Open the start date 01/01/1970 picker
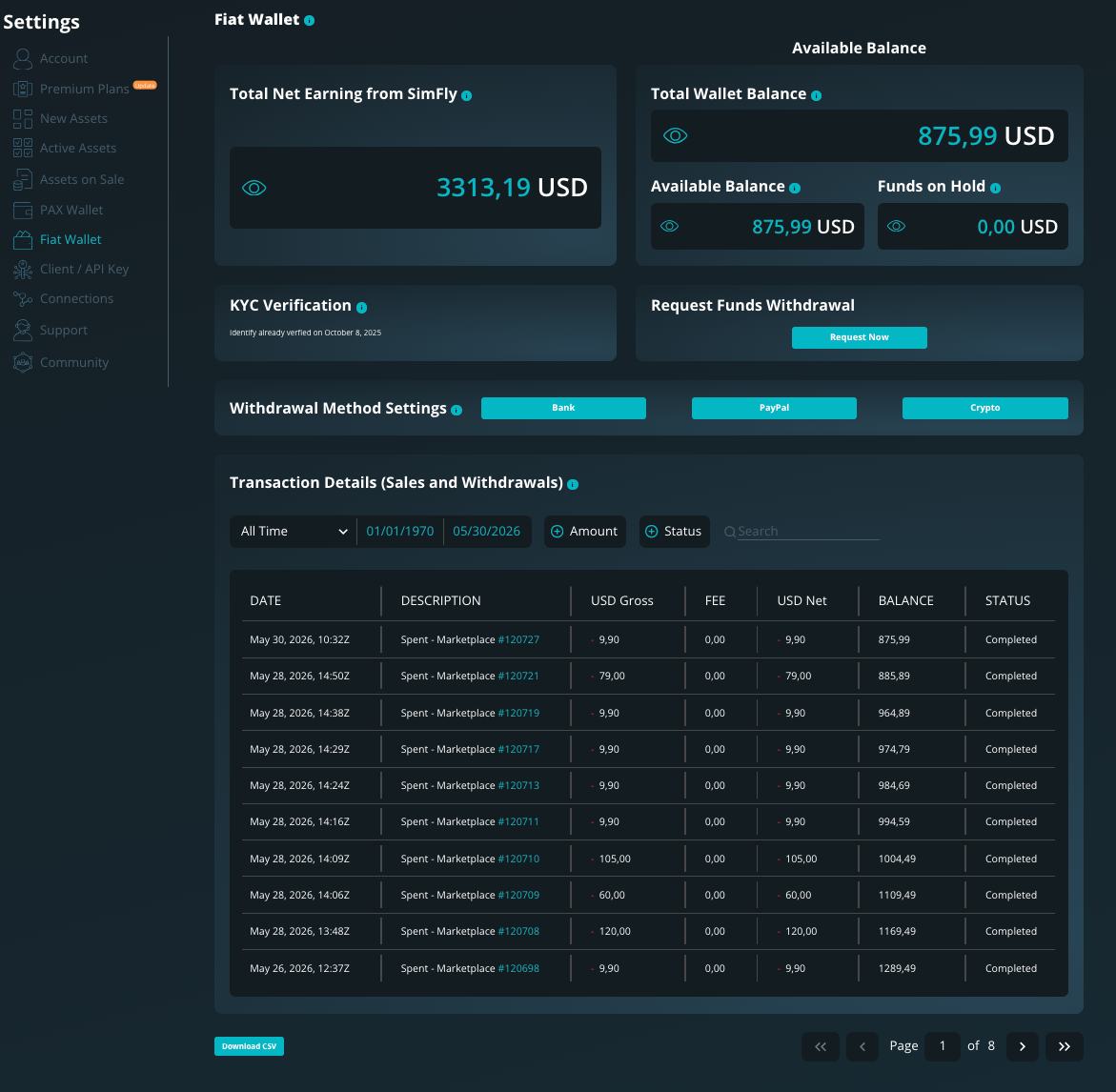Image resolution: width=1116 pixels, height=1092 pixels. click(x=400, y=532)
